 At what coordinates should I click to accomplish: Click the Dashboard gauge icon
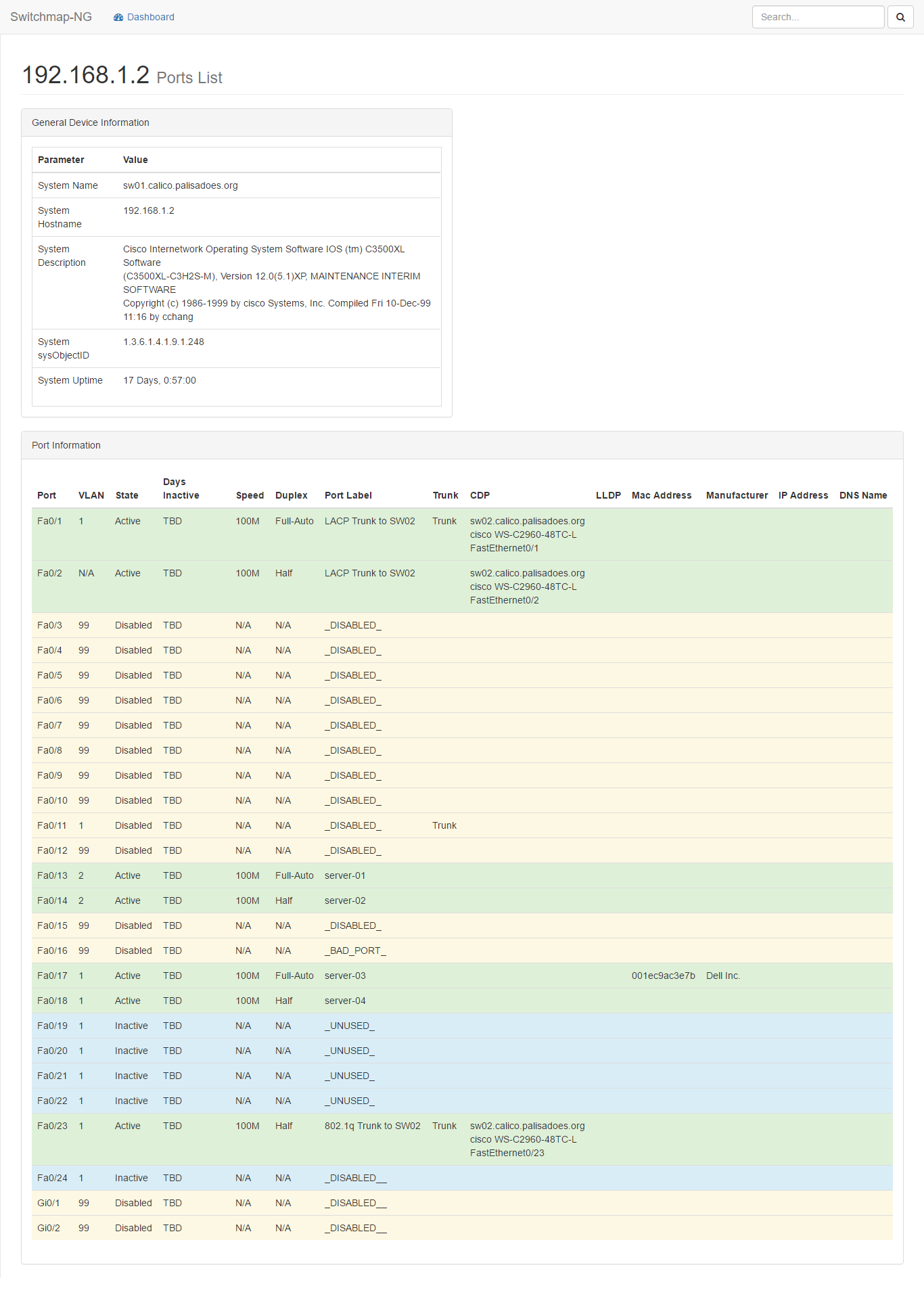[118, 17]
